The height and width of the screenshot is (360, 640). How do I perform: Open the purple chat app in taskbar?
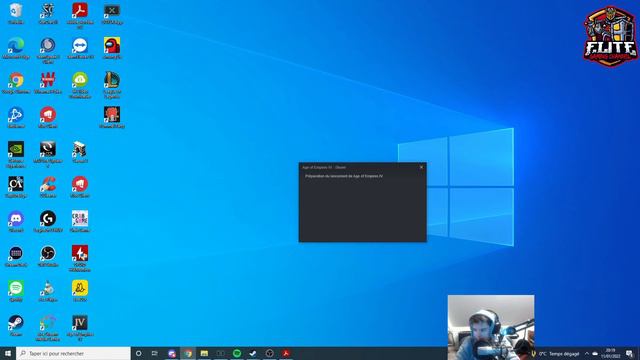click(172, 353)
